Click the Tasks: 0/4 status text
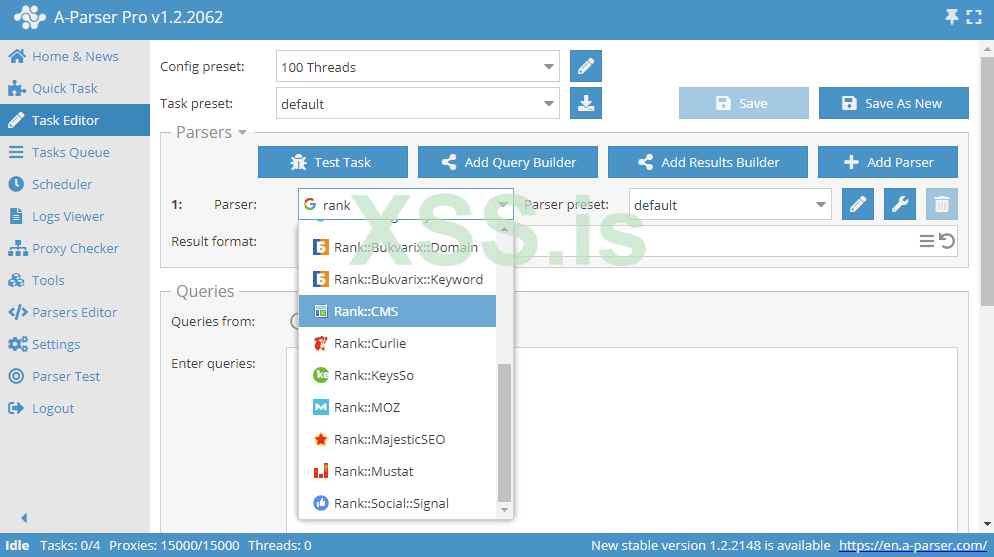Image resolution: width=994 pixels, height=557 pixels. pyautogui.click(x=70, y=546)
